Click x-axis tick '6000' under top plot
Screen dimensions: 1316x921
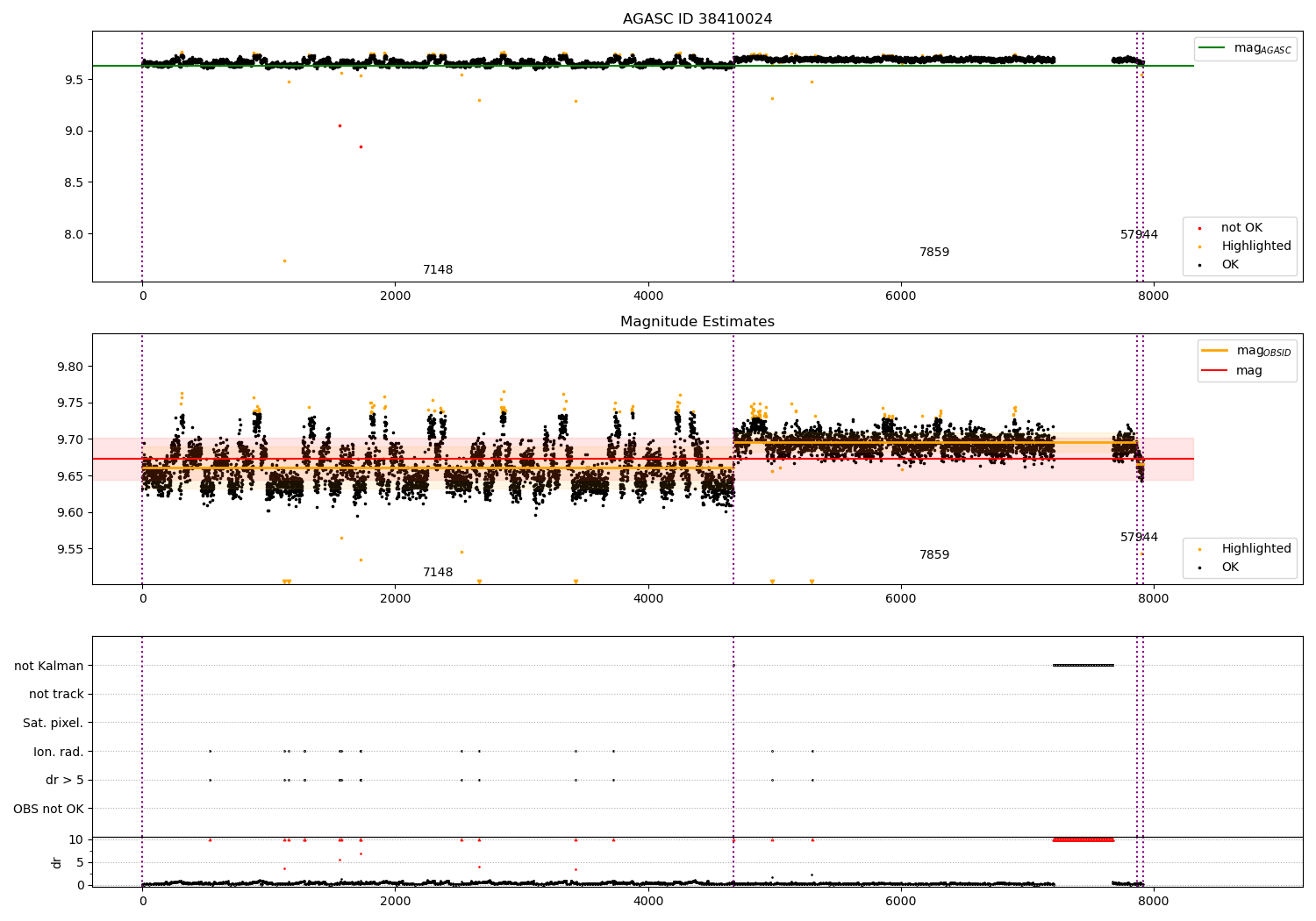tap(901, 296)
